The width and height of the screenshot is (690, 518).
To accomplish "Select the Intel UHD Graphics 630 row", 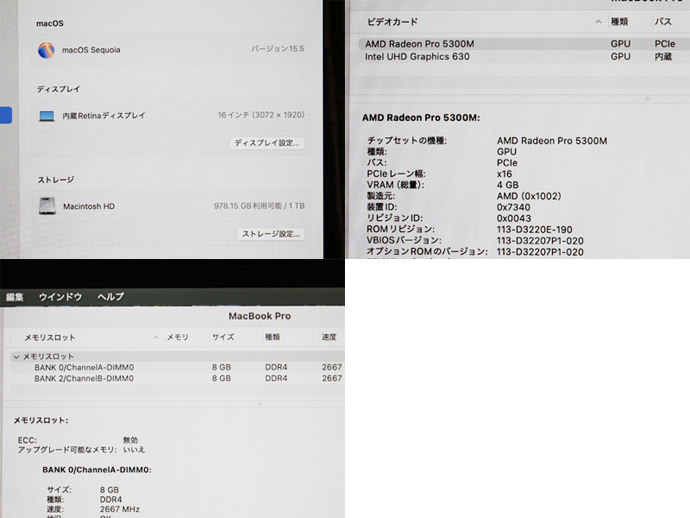I will pyautogui.click(x=524, y=57).
